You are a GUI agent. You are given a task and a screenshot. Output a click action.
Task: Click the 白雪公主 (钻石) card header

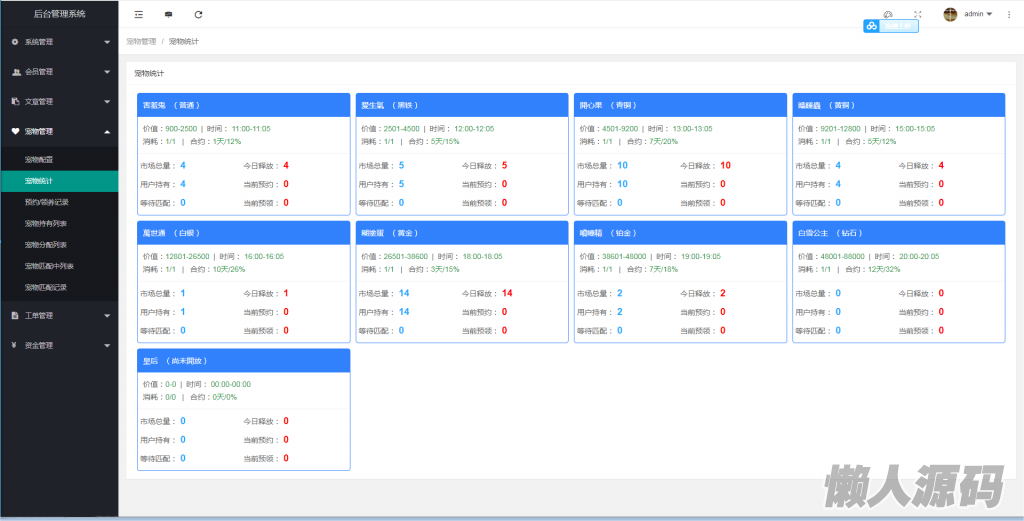coord(897,233)
